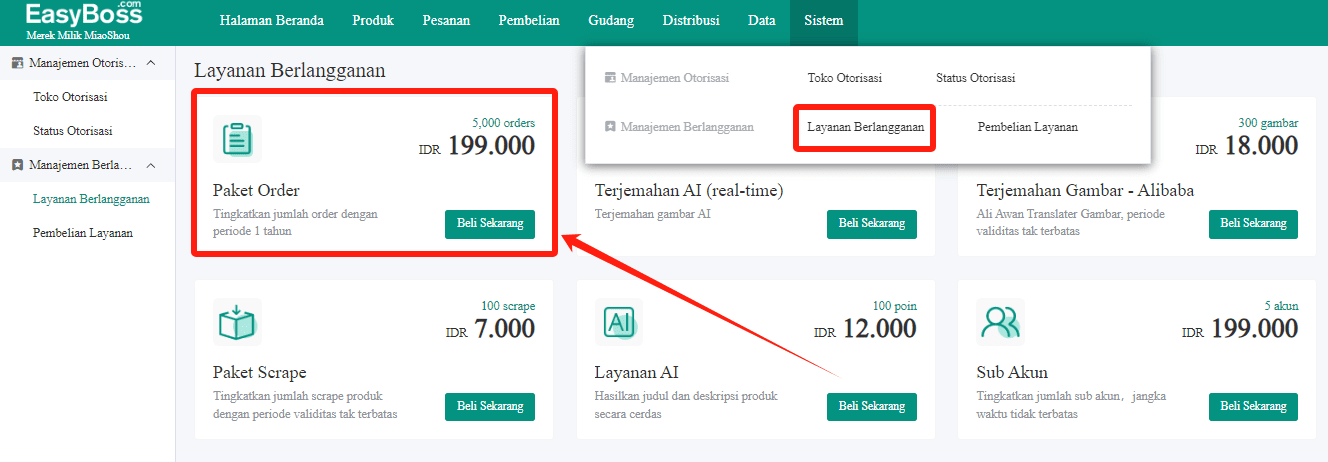Open the Gudang menu

pos(611,21)
